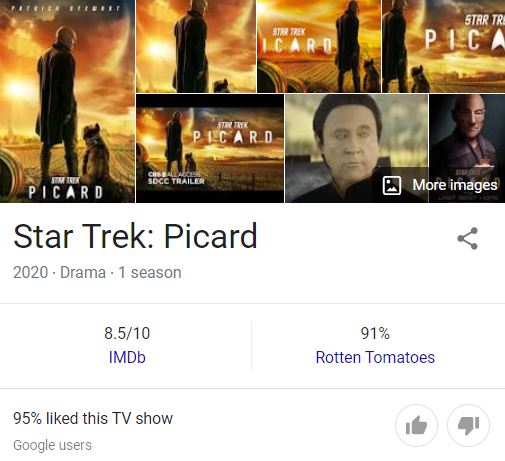Click the thumbs up button
The width and height of the screenshot is (505, 461).
pyautogui.click(x=416, y=425)
